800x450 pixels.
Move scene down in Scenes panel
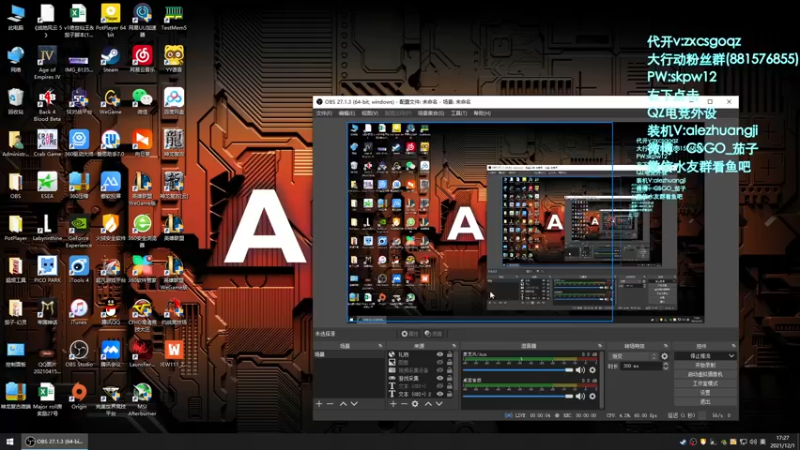pos(354,404)
